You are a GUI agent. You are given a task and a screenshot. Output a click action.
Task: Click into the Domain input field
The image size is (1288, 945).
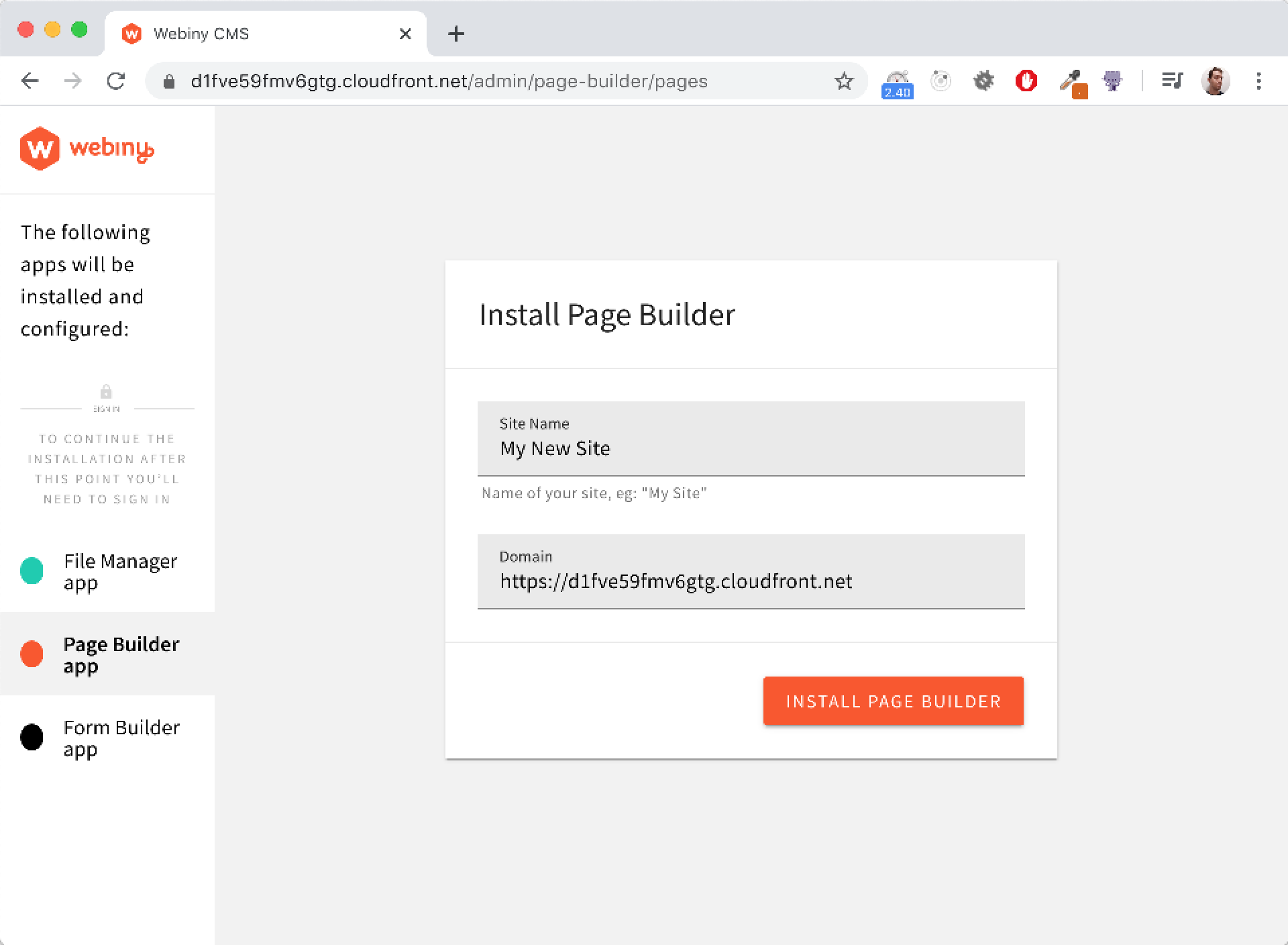coord(750,581)
